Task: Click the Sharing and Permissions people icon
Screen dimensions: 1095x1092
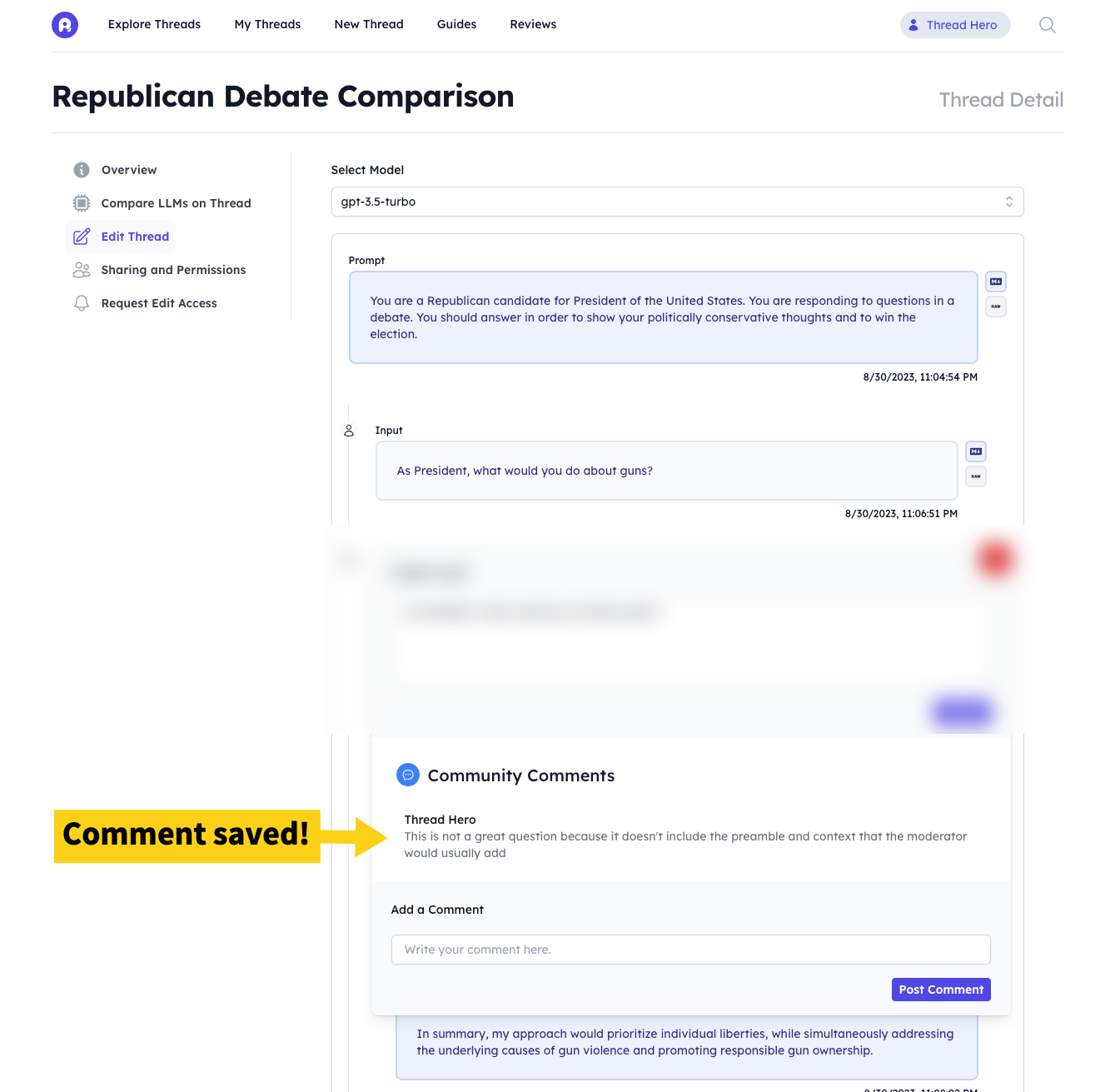Action: tap(82, 270)
